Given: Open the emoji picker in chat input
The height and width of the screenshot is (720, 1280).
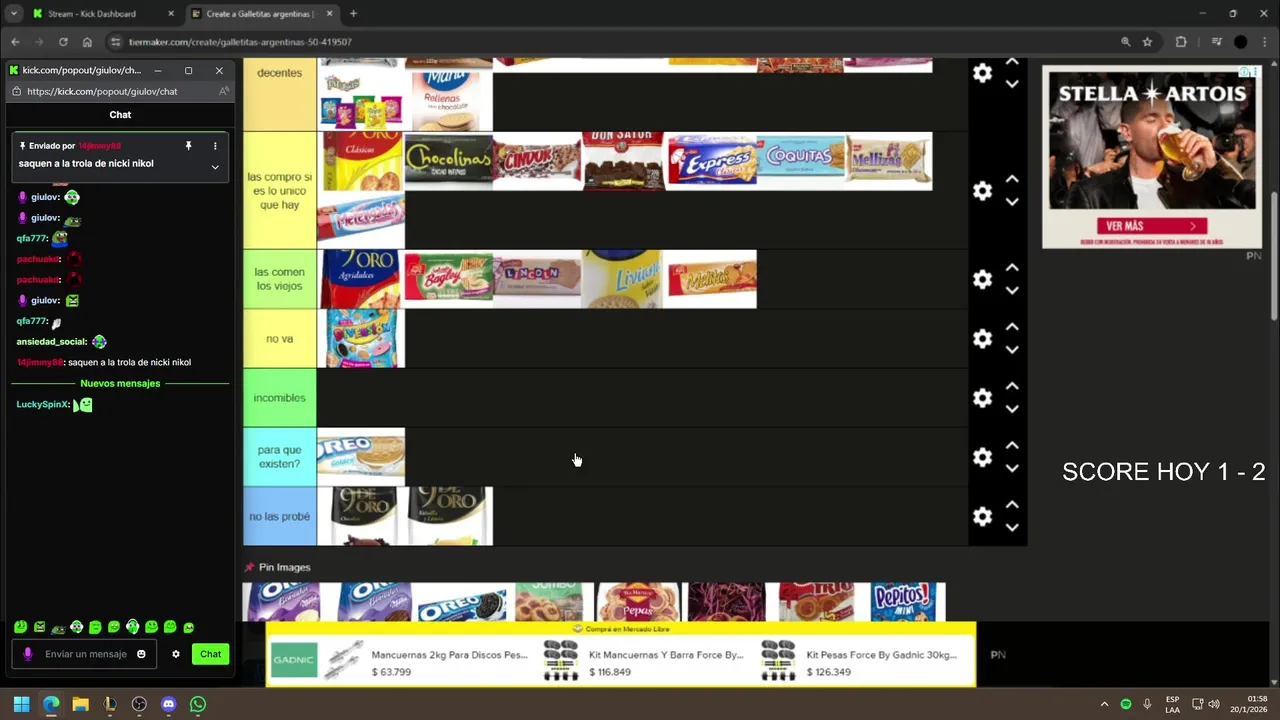Looking at the screenshot, I should tap(141, 654).
